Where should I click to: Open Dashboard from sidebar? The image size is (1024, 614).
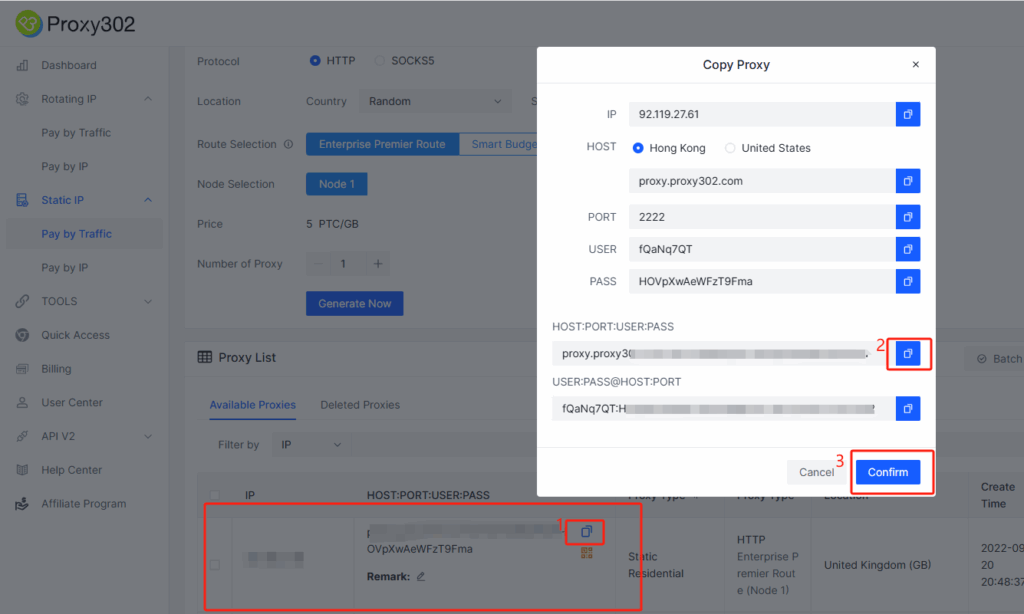[69, 65]
